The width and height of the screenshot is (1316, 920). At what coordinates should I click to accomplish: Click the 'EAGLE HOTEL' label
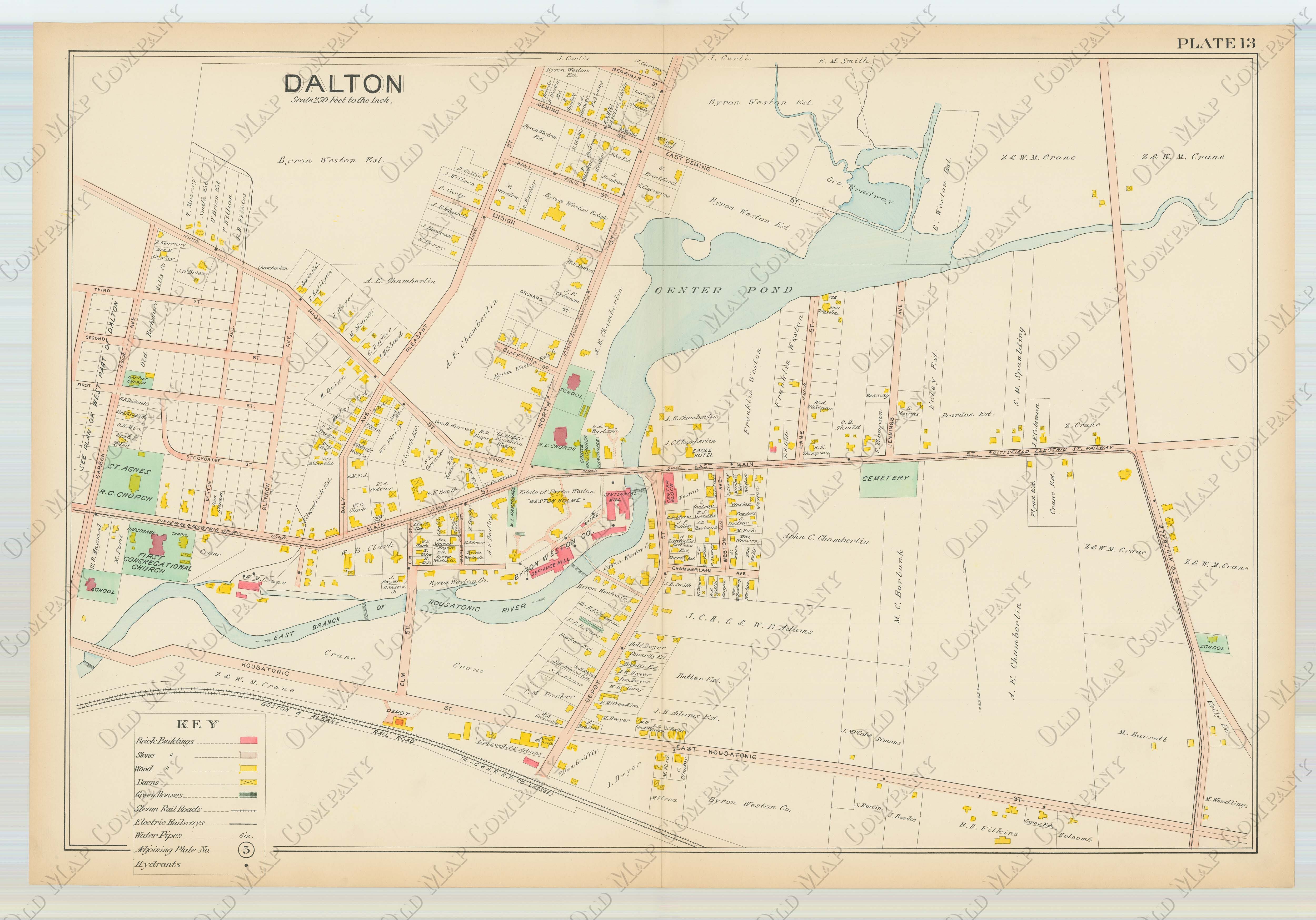point(702,453)
